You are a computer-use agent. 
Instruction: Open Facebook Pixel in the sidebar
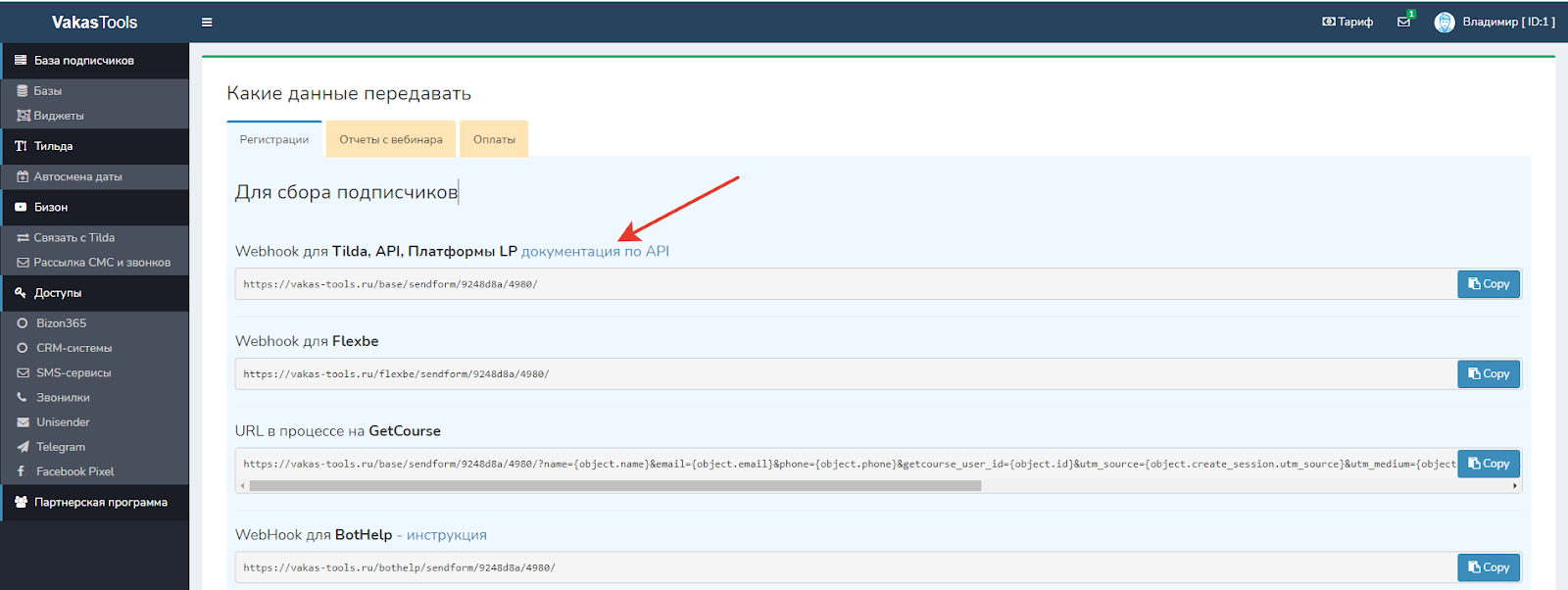[x=74, y=471]
